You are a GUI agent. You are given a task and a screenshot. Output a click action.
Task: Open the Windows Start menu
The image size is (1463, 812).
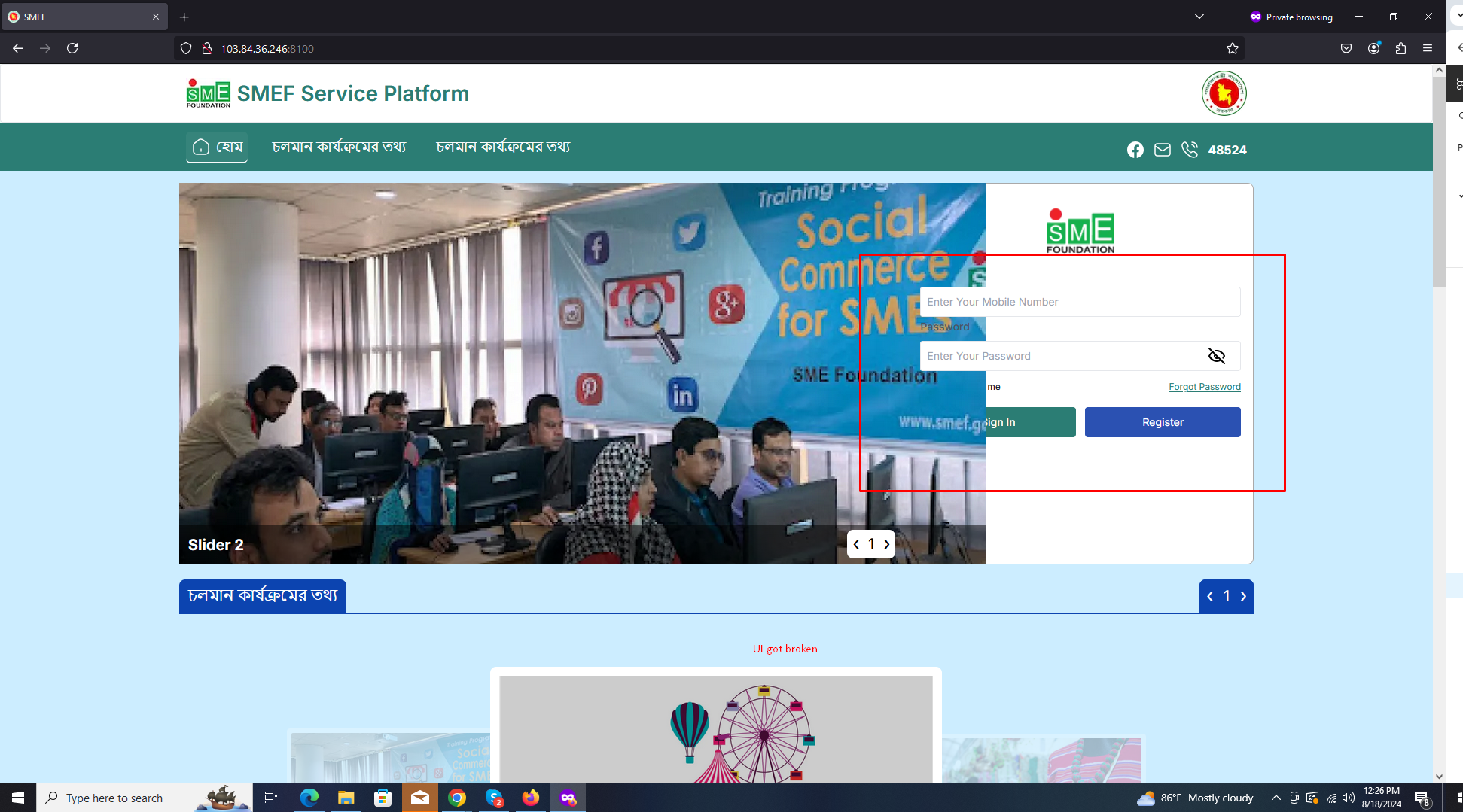click(x=18, y=798)
